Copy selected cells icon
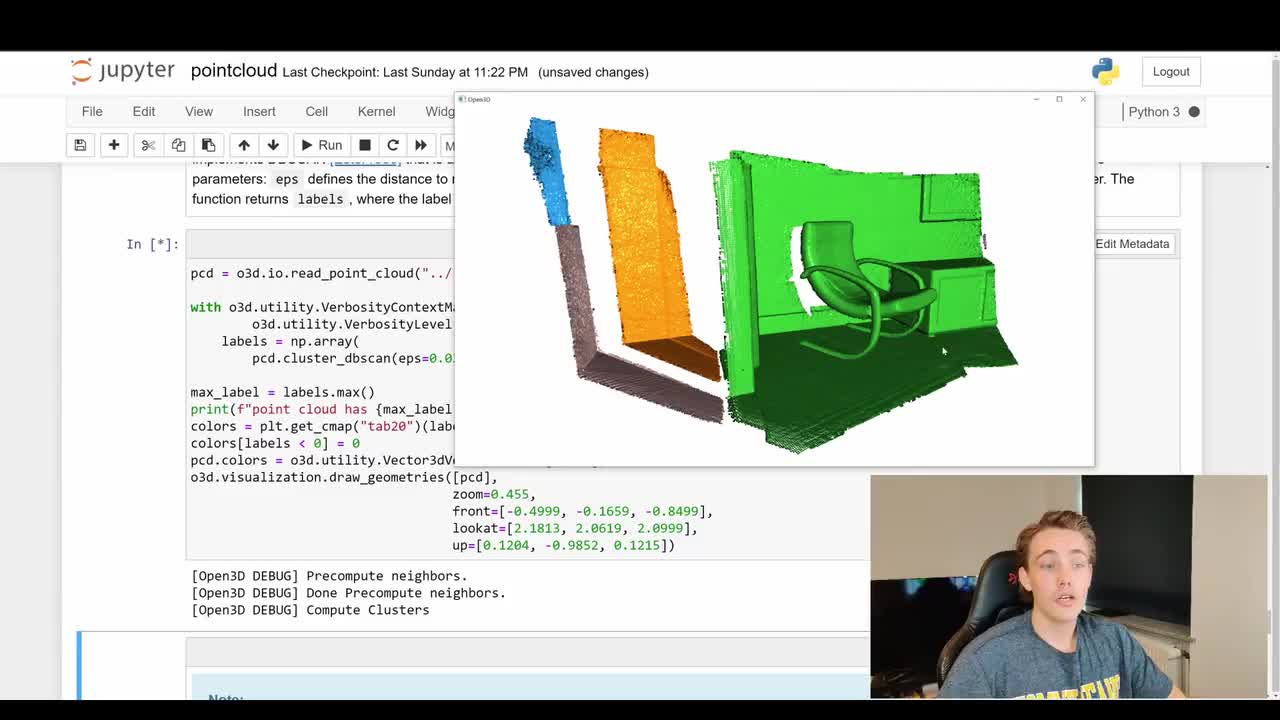Screen dimensions: 1280x720 (x=178, y=145)
